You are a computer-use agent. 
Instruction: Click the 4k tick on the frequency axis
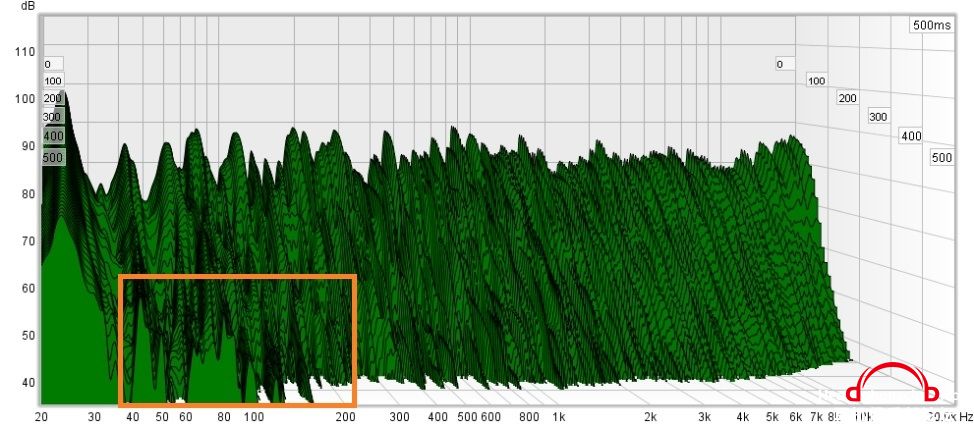(x=743, y=416)
